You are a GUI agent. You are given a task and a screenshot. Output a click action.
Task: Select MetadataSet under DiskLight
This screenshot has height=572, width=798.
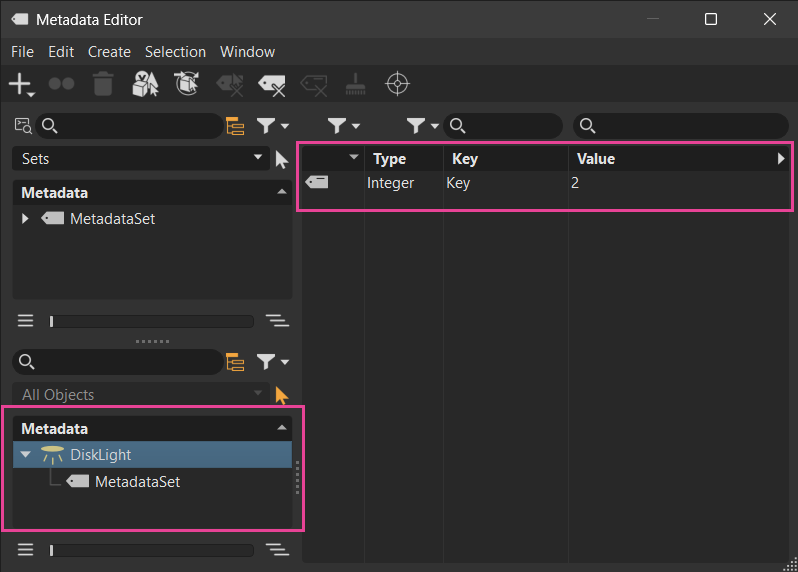[137, 481]
